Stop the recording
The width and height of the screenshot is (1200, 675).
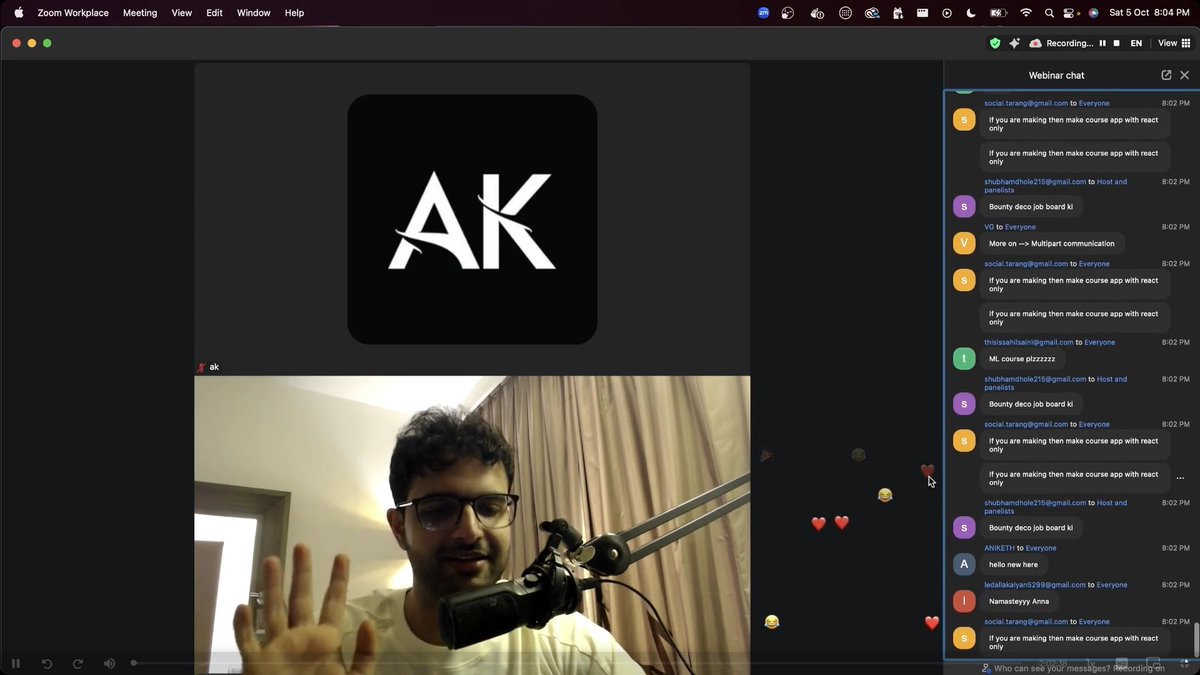(1117, 43)
